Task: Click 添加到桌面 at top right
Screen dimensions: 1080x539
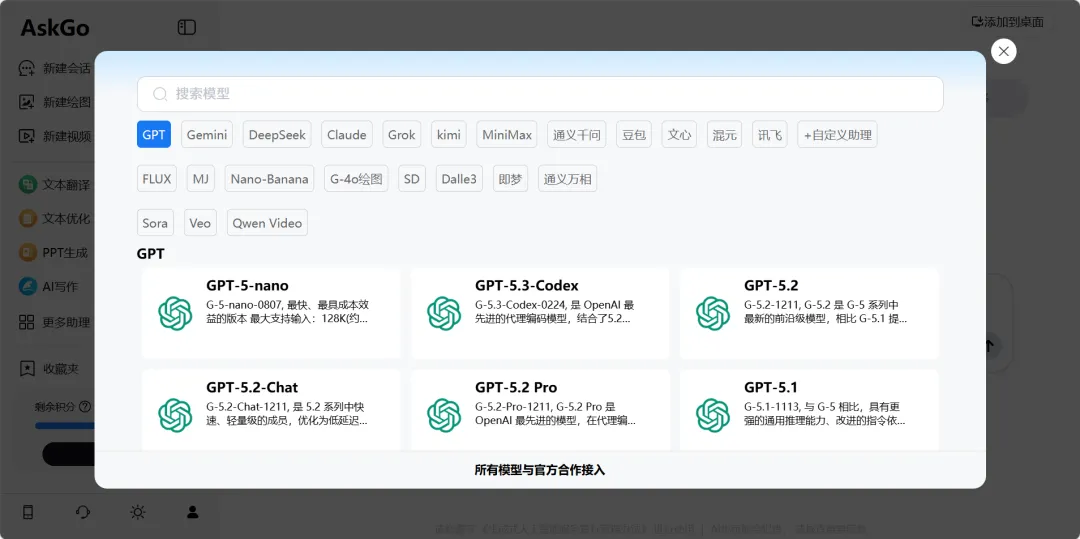Action: (x=1007, y=22)
